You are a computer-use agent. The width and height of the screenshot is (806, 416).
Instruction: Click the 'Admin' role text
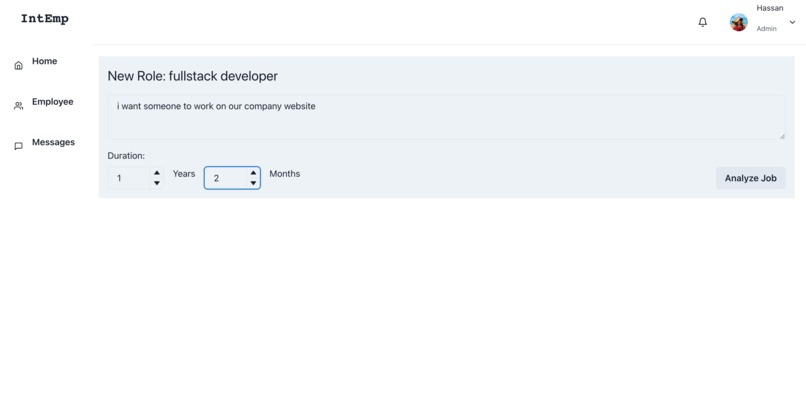[766, 29]
